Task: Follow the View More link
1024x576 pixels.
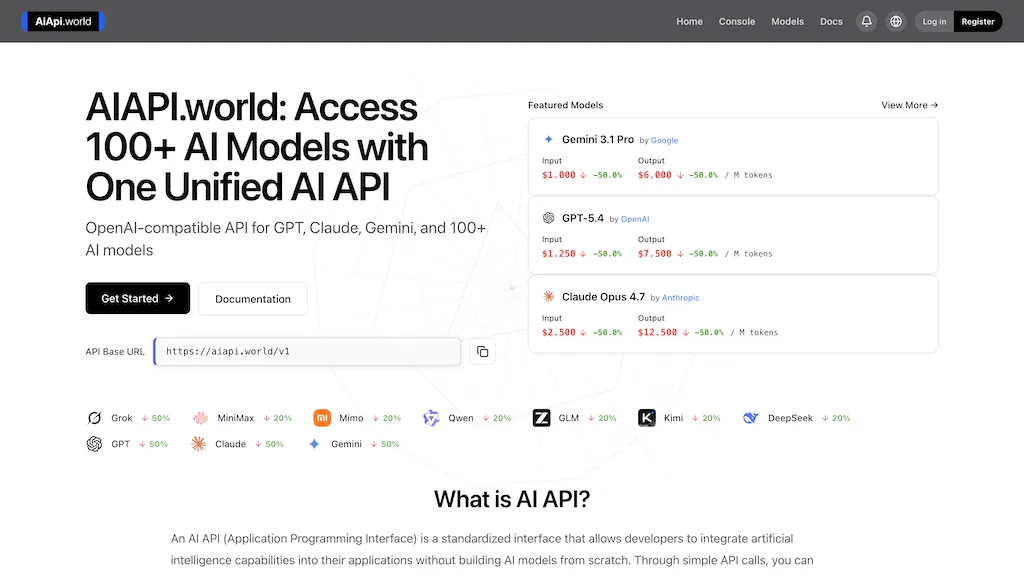Action: coord(909,105)
